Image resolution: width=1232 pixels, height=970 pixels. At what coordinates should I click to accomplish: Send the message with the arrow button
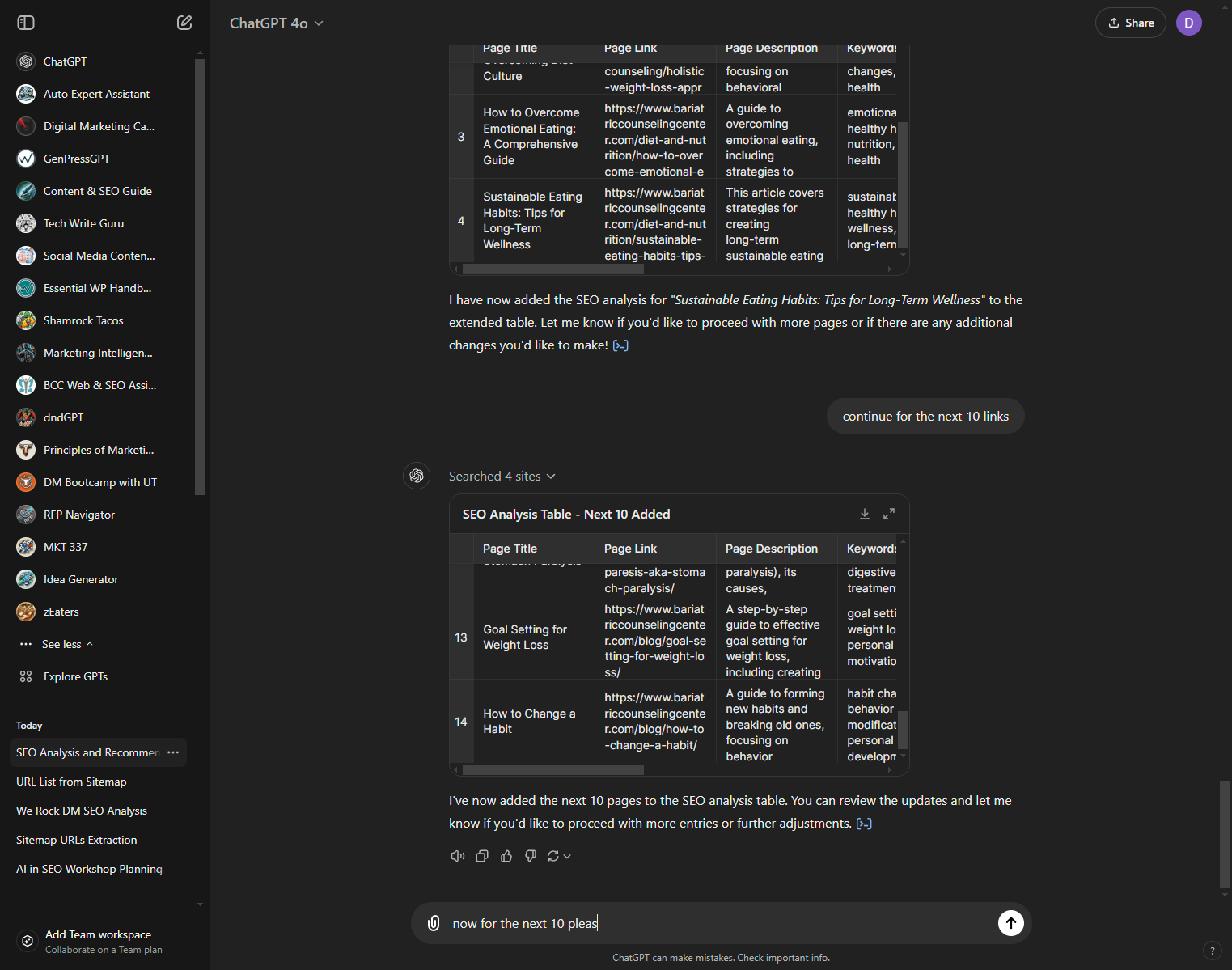pyautogui.click(x=1011, y=923)
